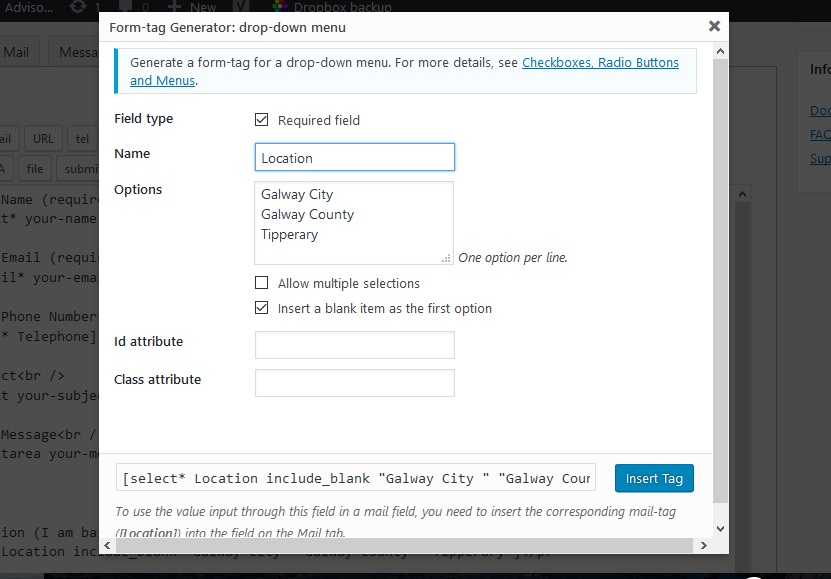This screenshot has height=579, width=831.
Task: Click dialog vertical scrollbar up arrow
Action: tap(720, 51)
